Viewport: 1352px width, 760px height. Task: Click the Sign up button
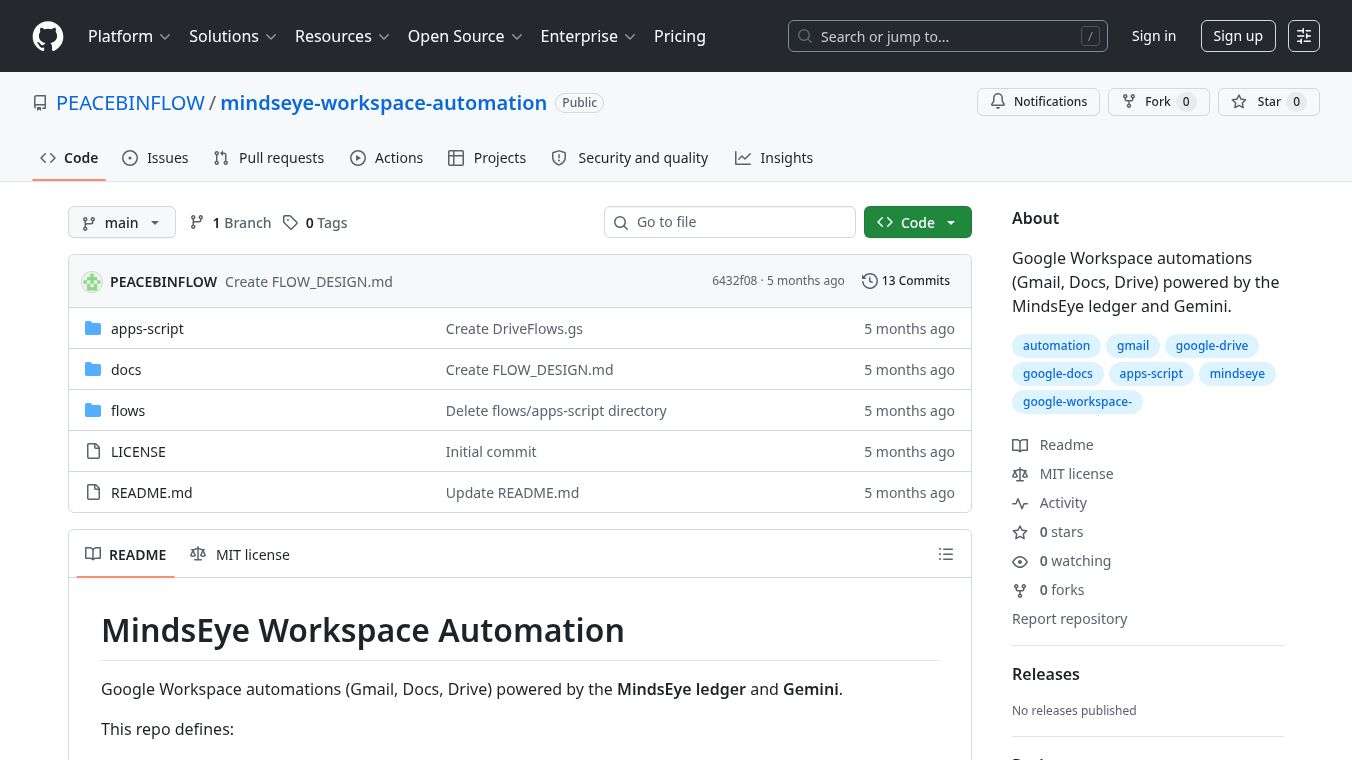[x=1237, y=36]
